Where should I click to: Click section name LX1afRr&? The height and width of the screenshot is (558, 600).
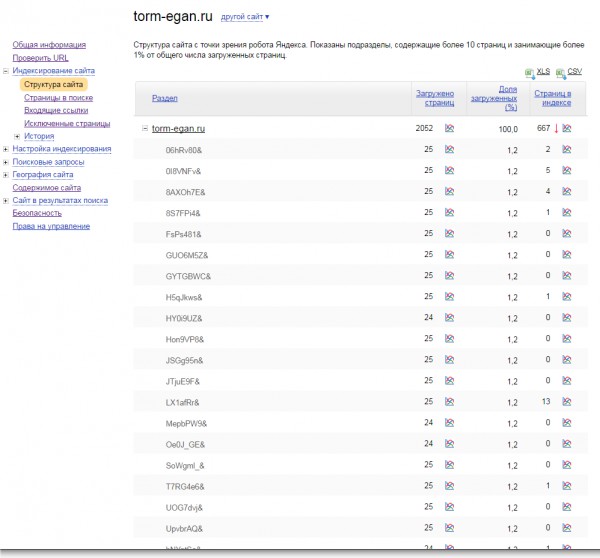pos(183,403)
